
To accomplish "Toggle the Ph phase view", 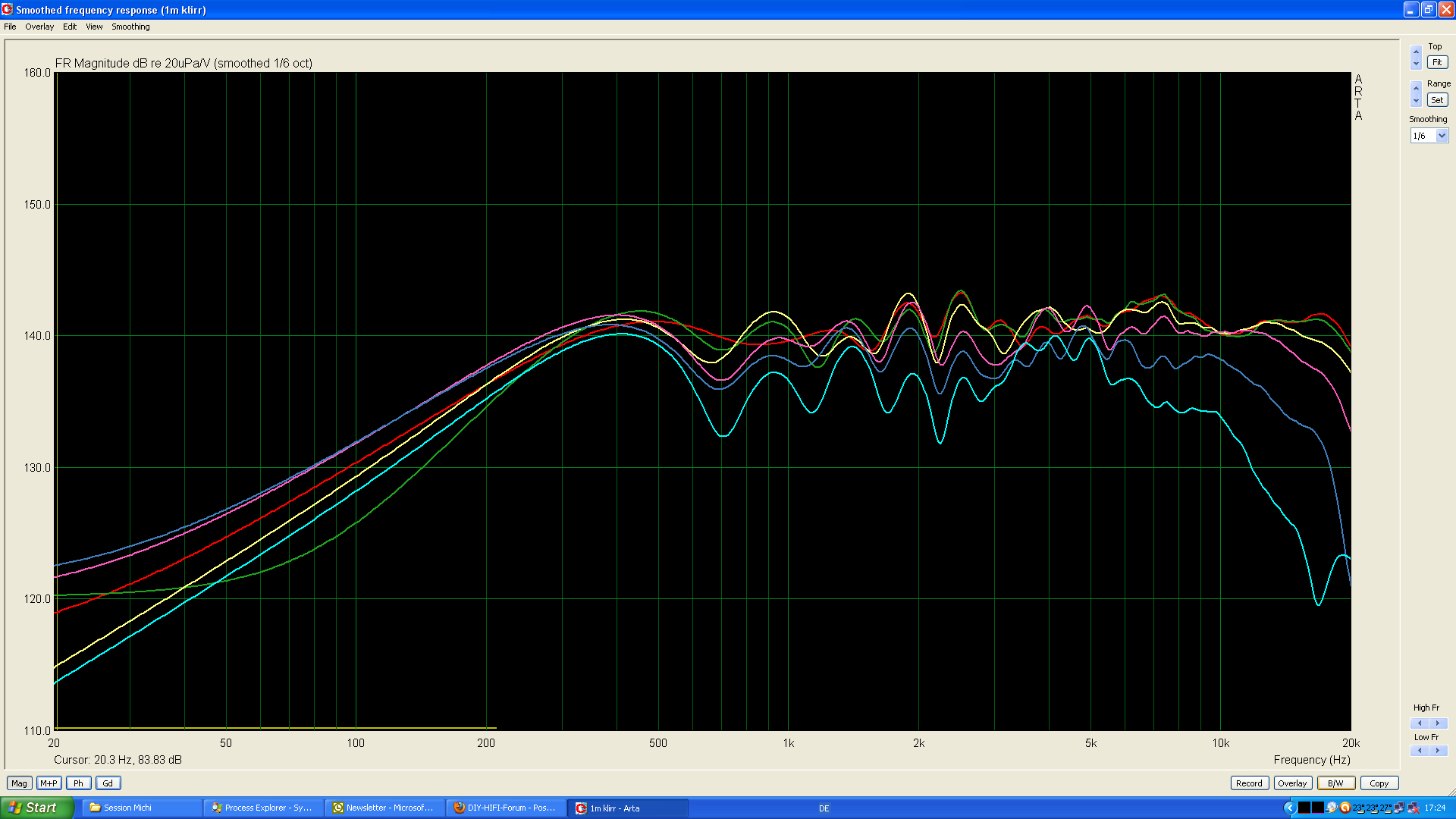I will point(78,783).
